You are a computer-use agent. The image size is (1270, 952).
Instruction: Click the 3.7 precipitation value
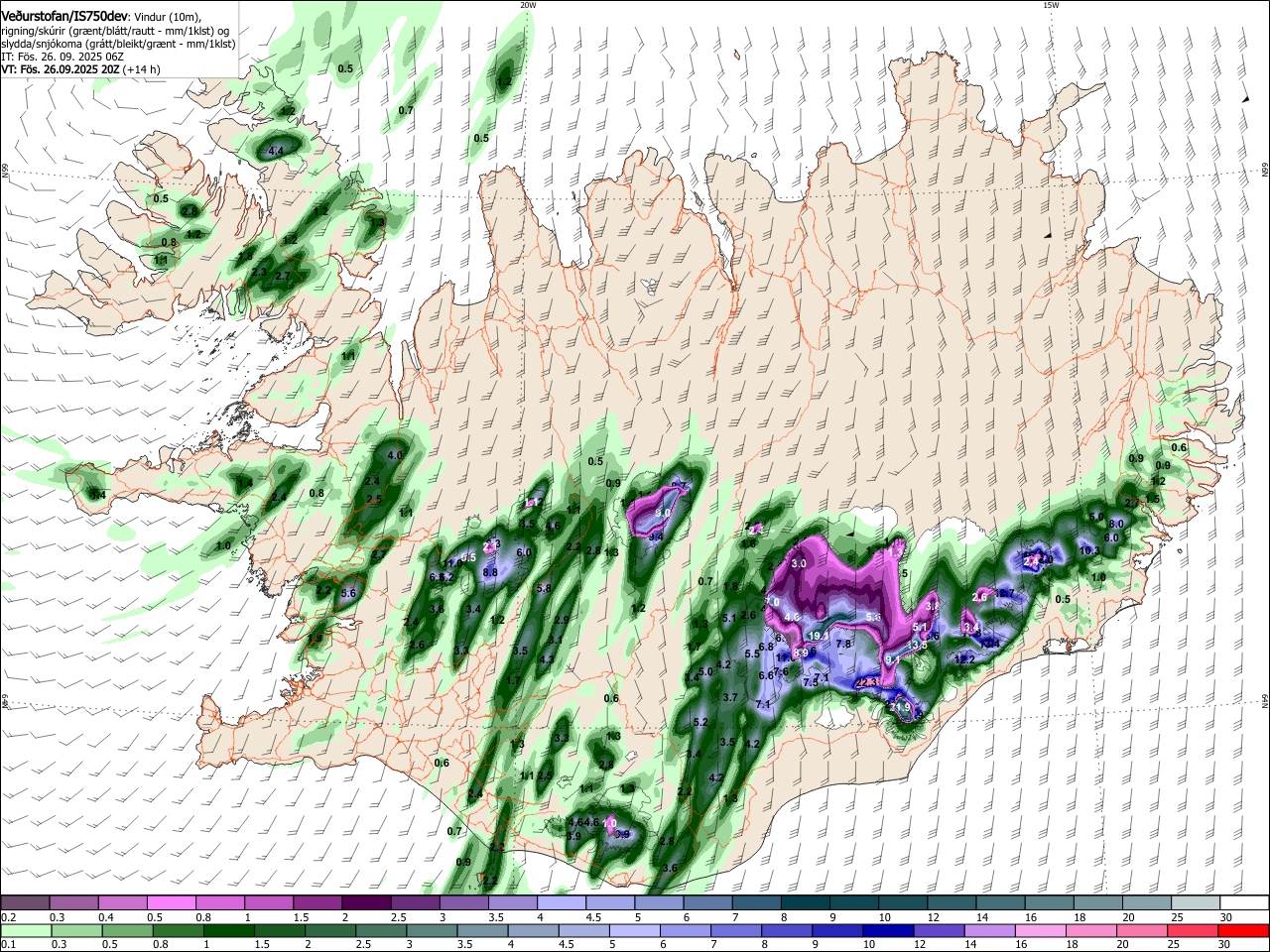(730, 697)
